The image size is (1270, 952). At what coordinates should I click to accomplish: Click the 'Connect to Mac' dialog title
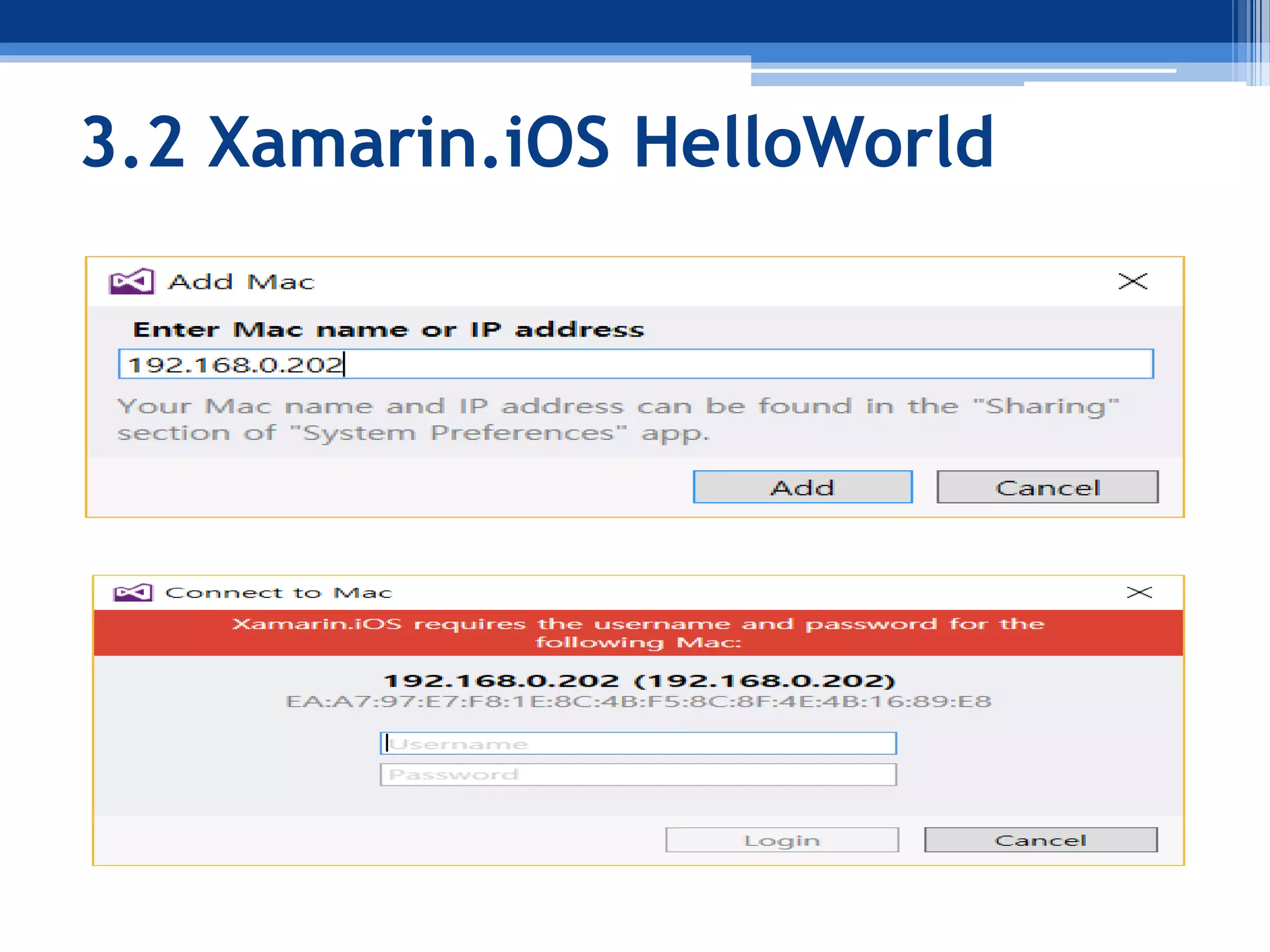[x=279, y=593]
